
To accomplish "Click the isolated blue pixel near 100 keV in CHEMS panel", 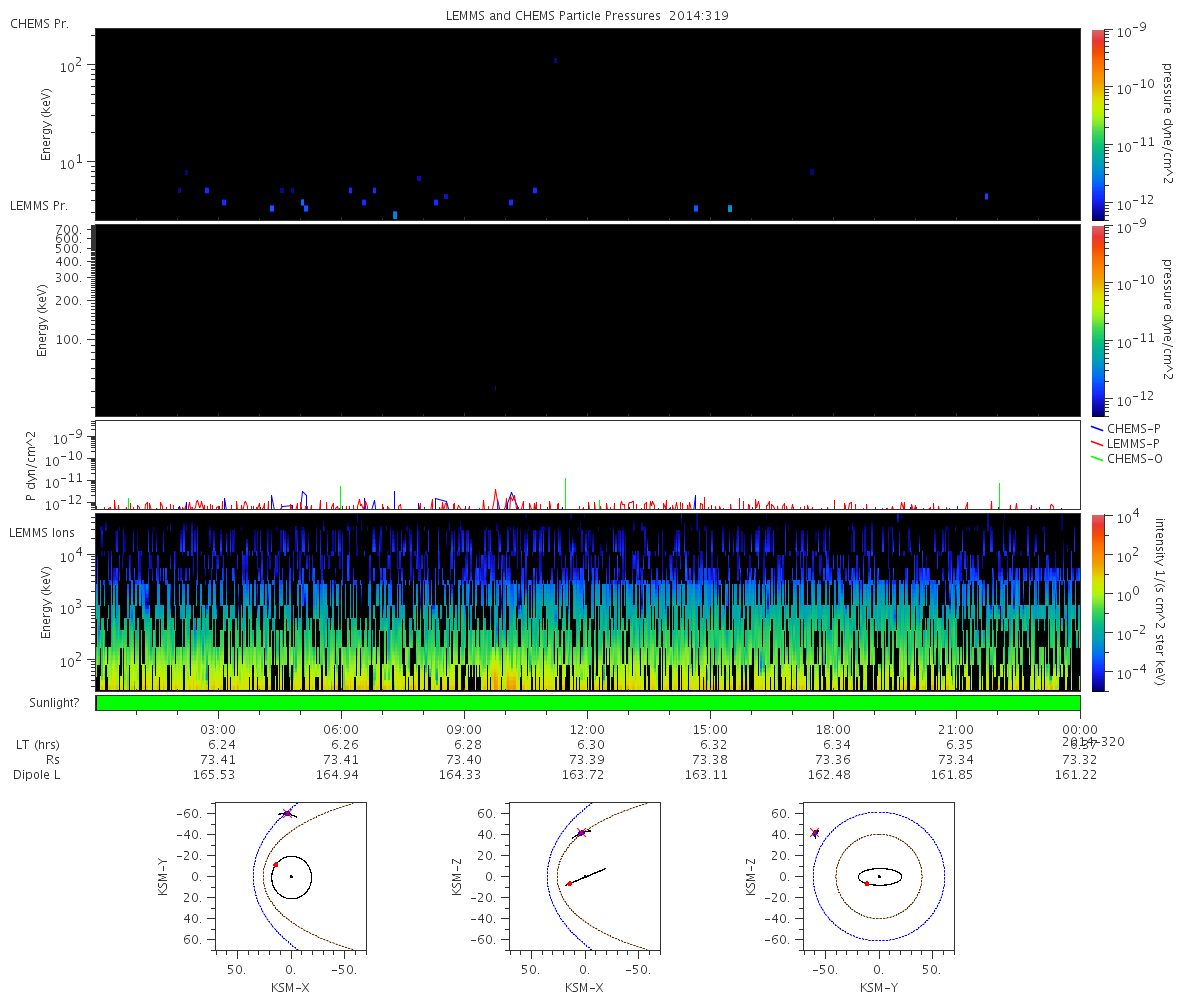I will point(555,60).
